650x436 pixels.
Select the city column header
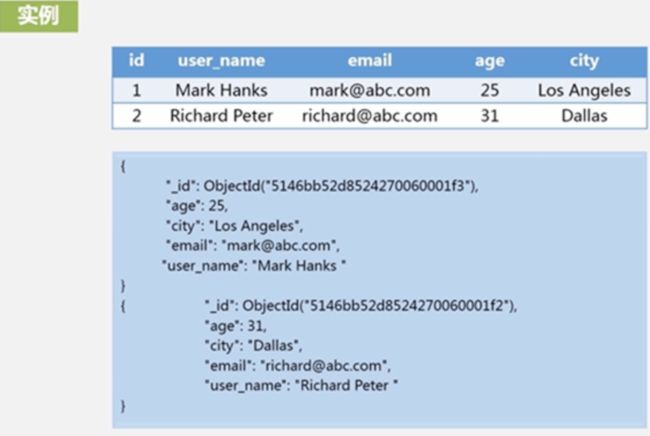coord(584,61)
